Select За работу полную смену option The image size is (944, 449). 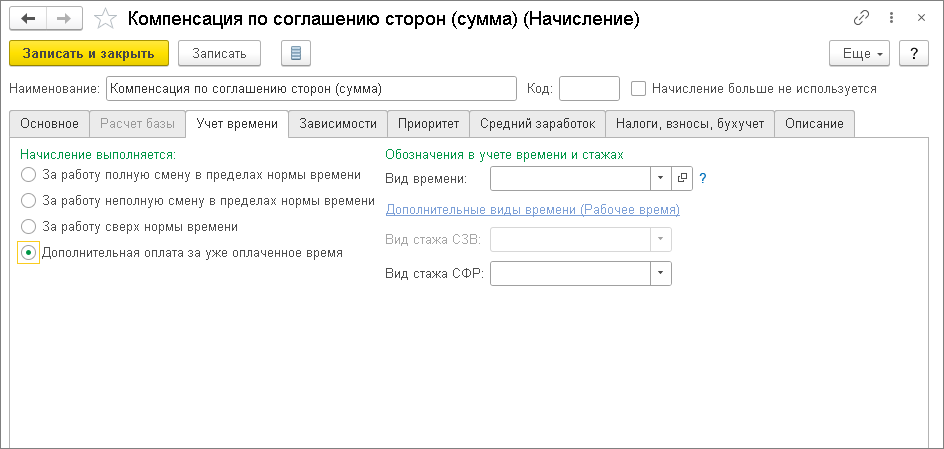click(28, 175)
